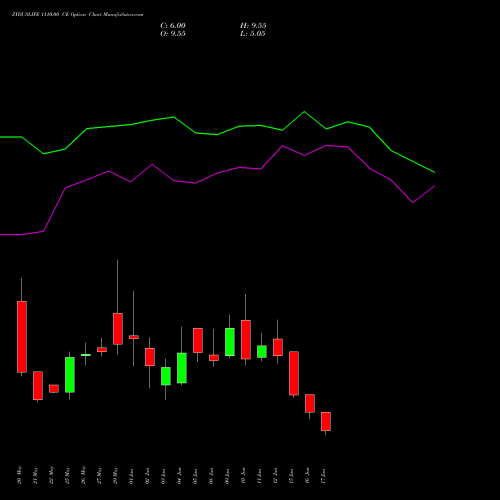
Task: Click the green line's highest peak
Action: coord(304,112)
